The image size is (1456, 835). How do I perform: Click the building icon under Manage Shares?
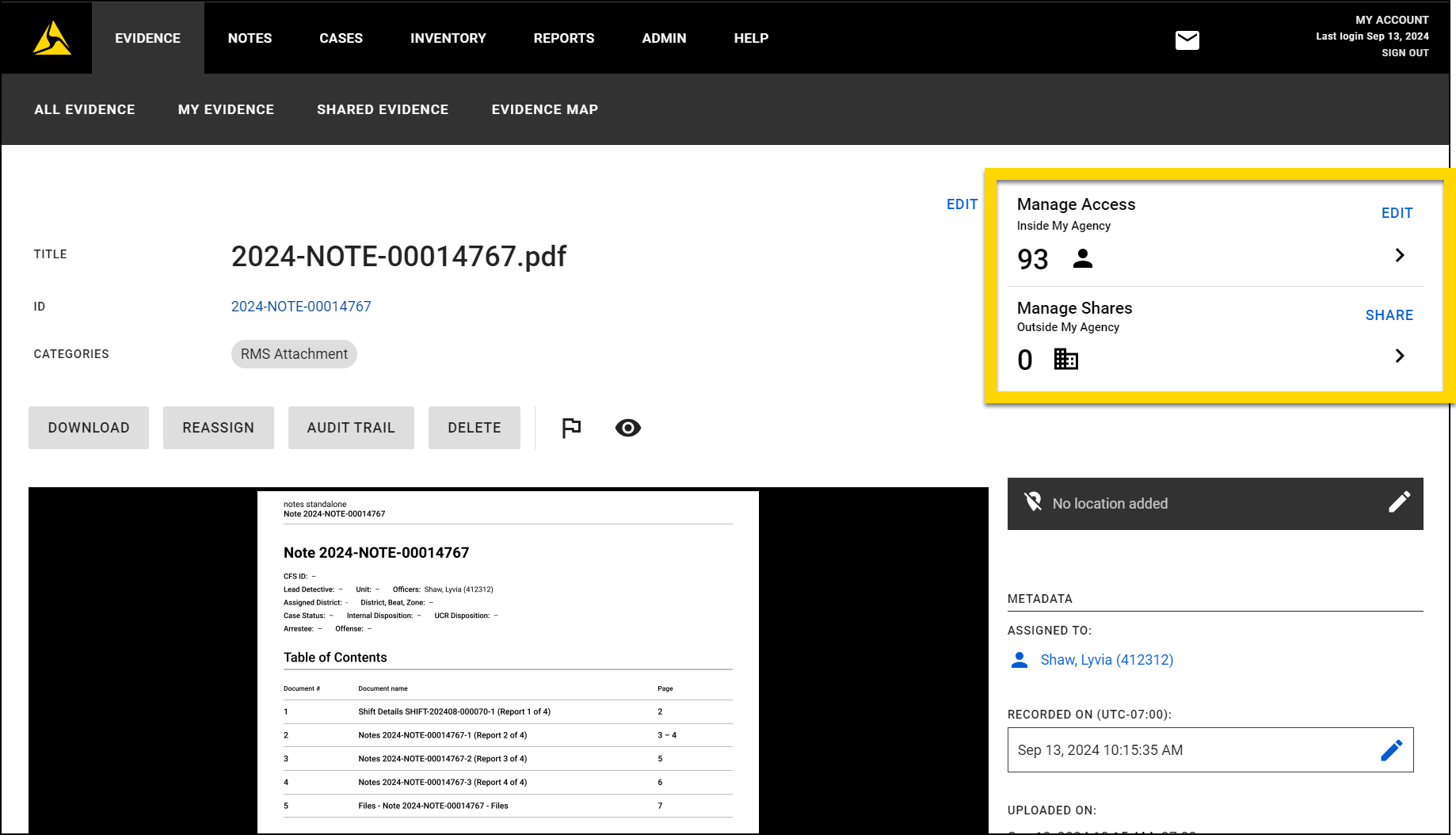tap(1065, 360)
